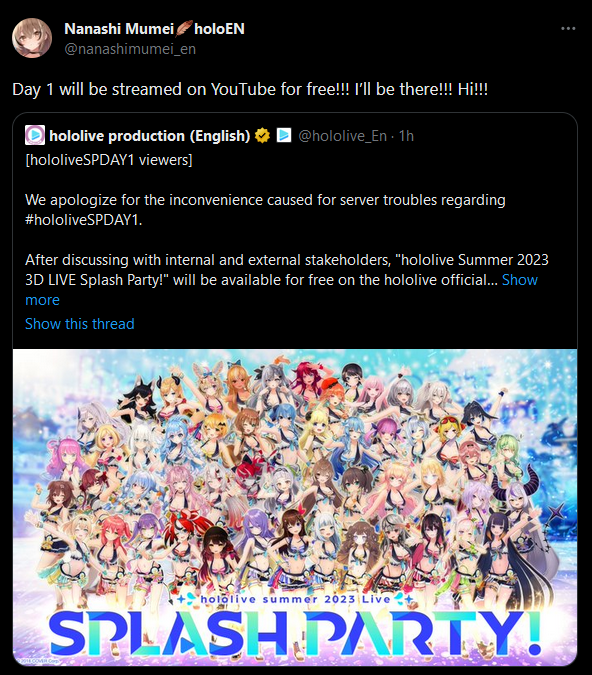Click the hololive production account avatar icon
This screenshot has width=592, height=675.
point(35,135)
